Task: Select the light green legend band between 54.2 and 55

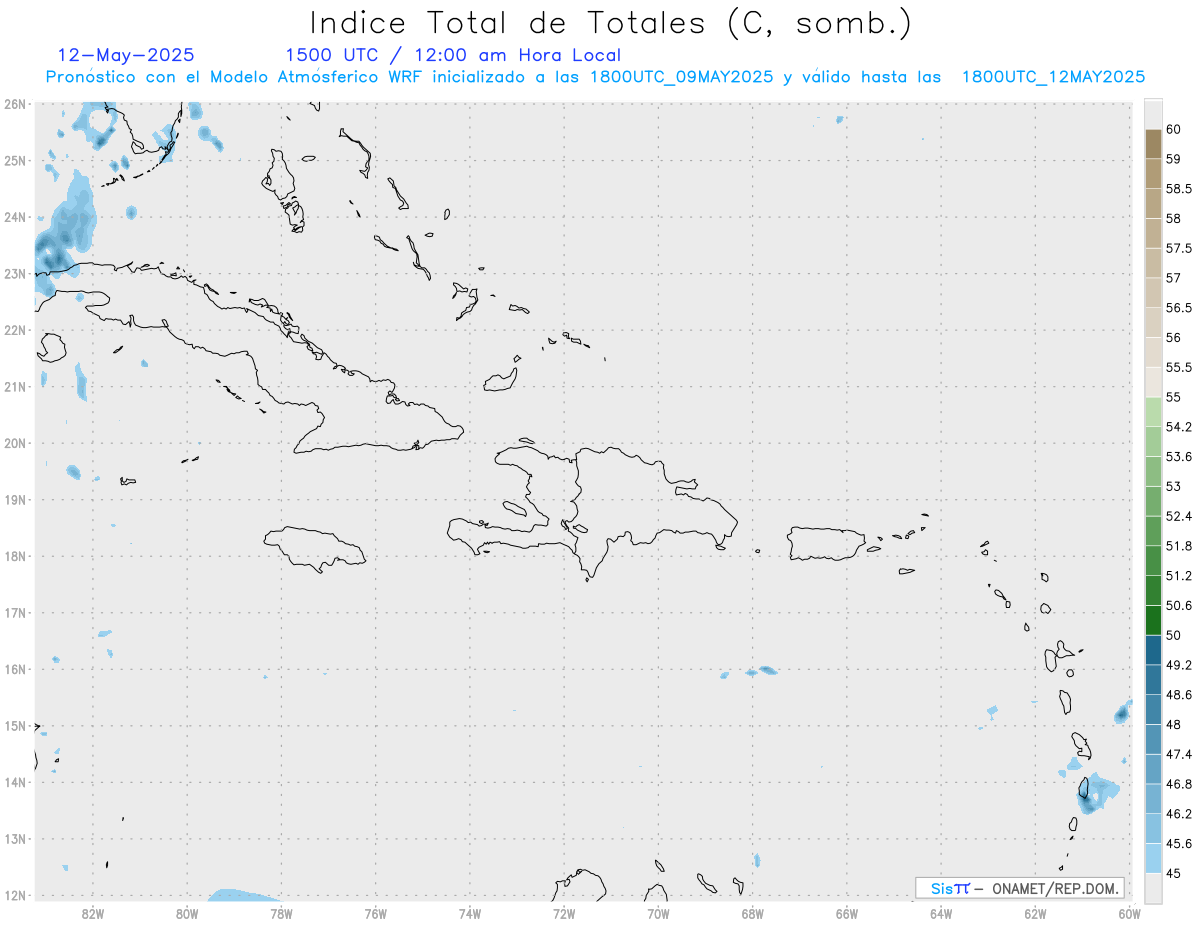Action: pyautogui.click(x=1153, y=412)
